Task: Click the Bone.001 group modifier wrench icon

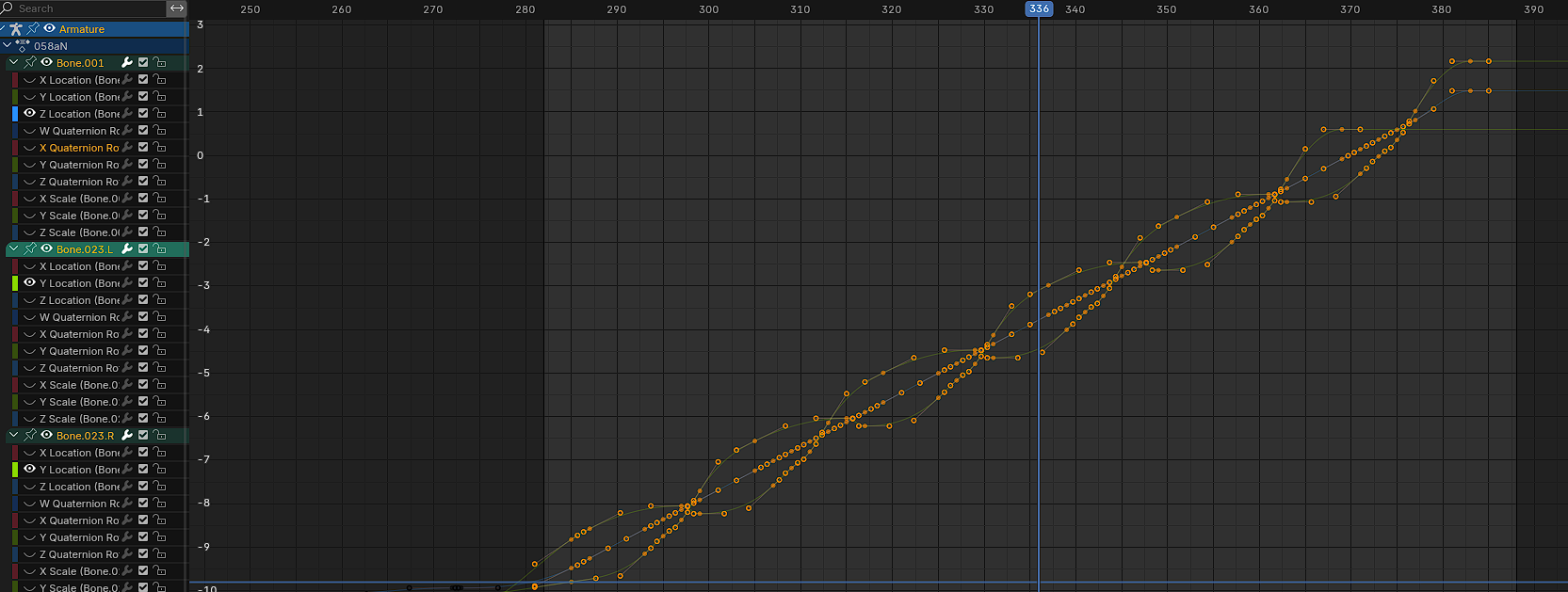Action: (127, 63)
